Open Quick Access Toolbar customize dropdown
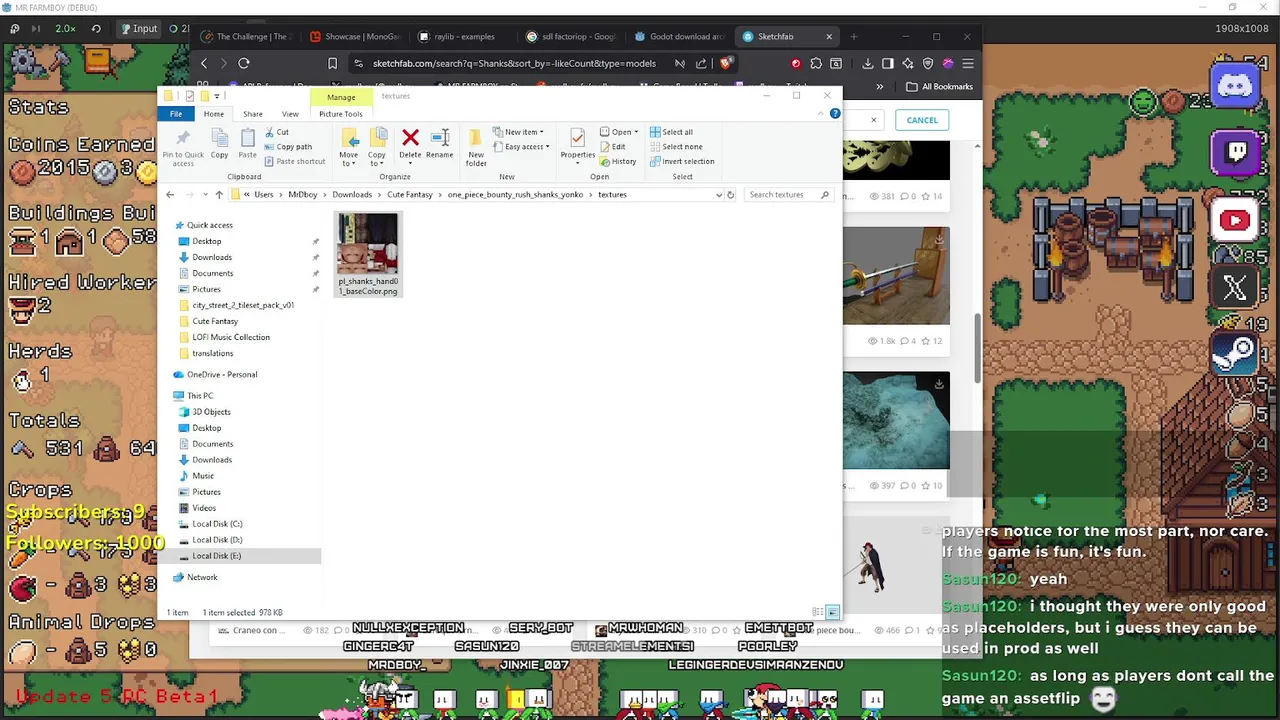The width and height of the screenshot is (1280, 720). (217, 96)
